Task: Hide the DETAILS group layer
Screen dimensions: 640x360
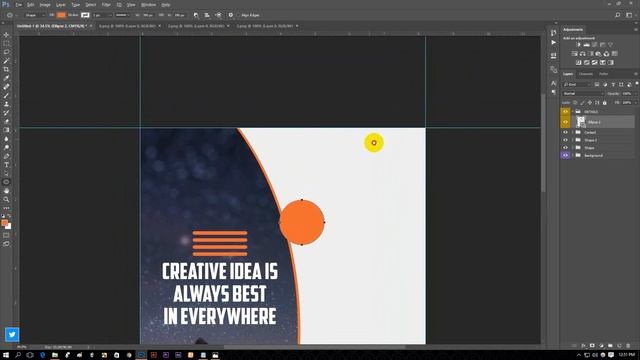Action: click(x=565, y=111)
